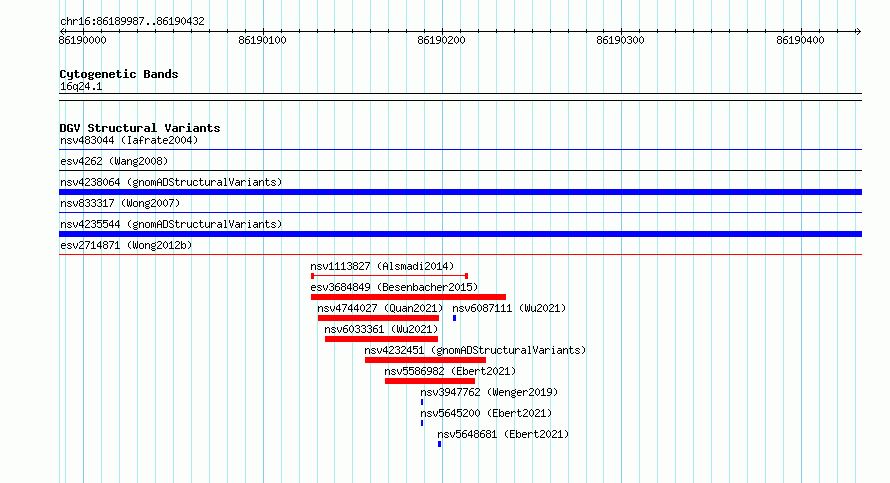The width and height of the screenshot is (890, 483).
Task: Click the ruler's left arrowhead
Action: point(62,31)
